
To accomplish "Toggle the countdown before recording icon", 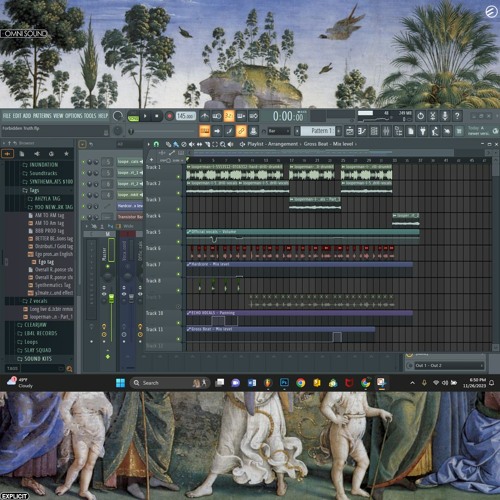I will click(x=229, y=116).
